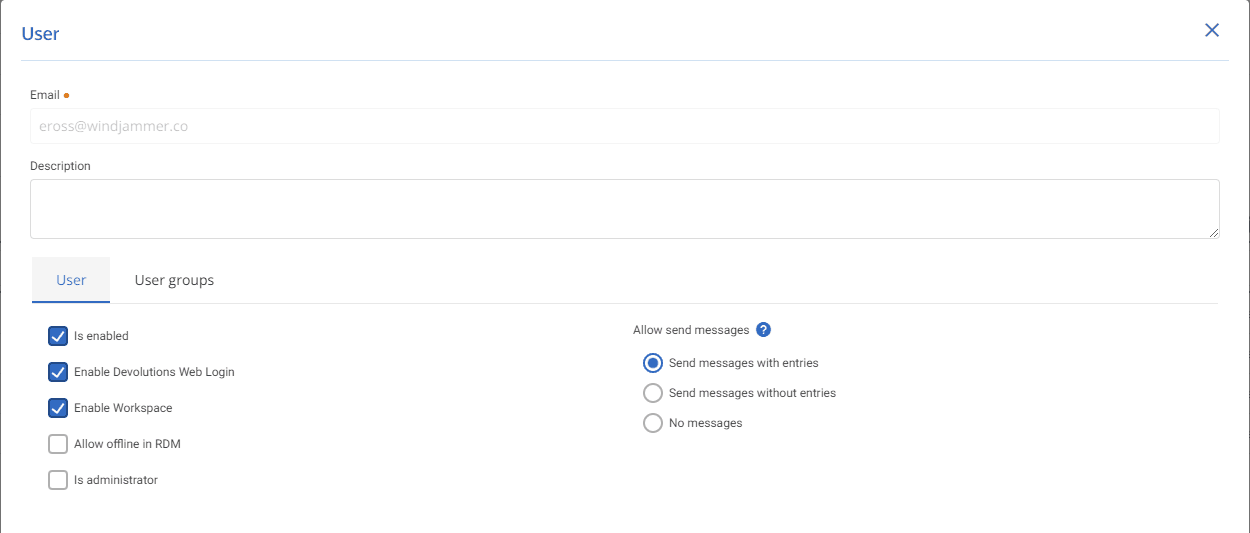The width and height of the screenshot is (1250, 533).
Task: Disable Enable Devolutions Web Login checkbox
Action: 58,372
